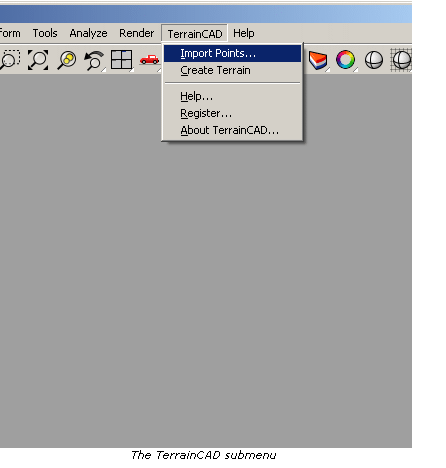Open the rainbow color wheel tool

[x=345, y=60]
